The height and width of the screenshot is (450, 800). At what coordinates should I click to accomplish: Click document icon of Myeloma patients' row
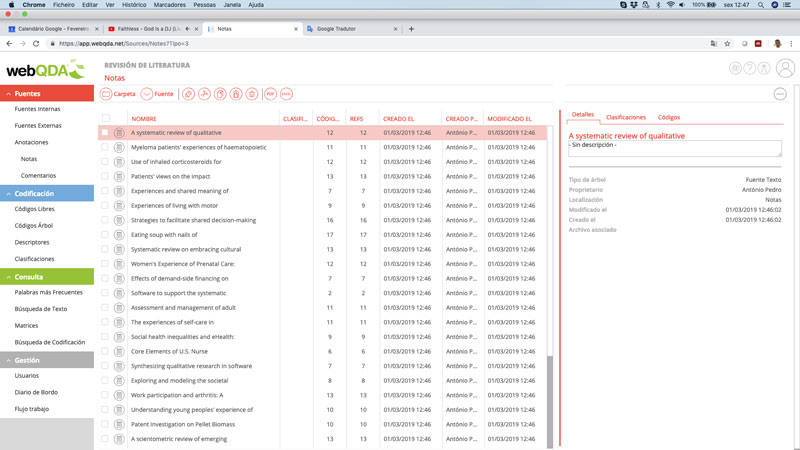[x=119, y=147]
